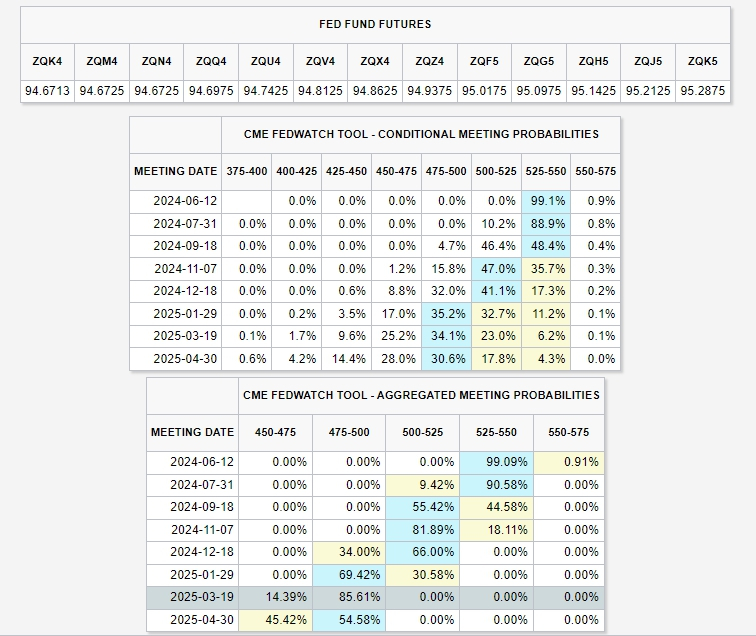Click the 45.42% yellow highlighted cell
The width and height of the screenshot is (756, 636).
[x=273, y=620]
